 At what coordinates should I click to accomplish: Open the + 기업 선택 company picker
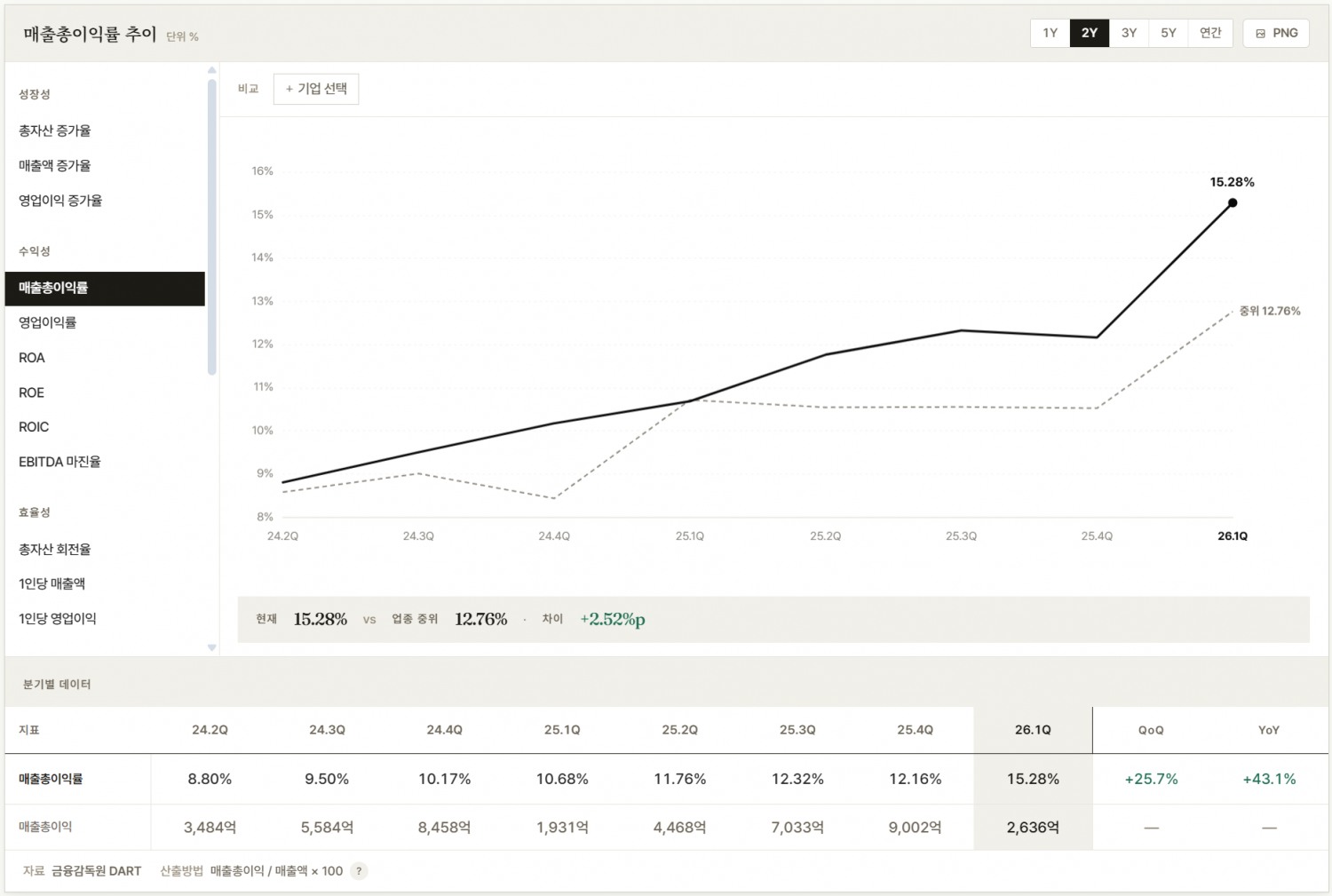(x=316, y=89)
